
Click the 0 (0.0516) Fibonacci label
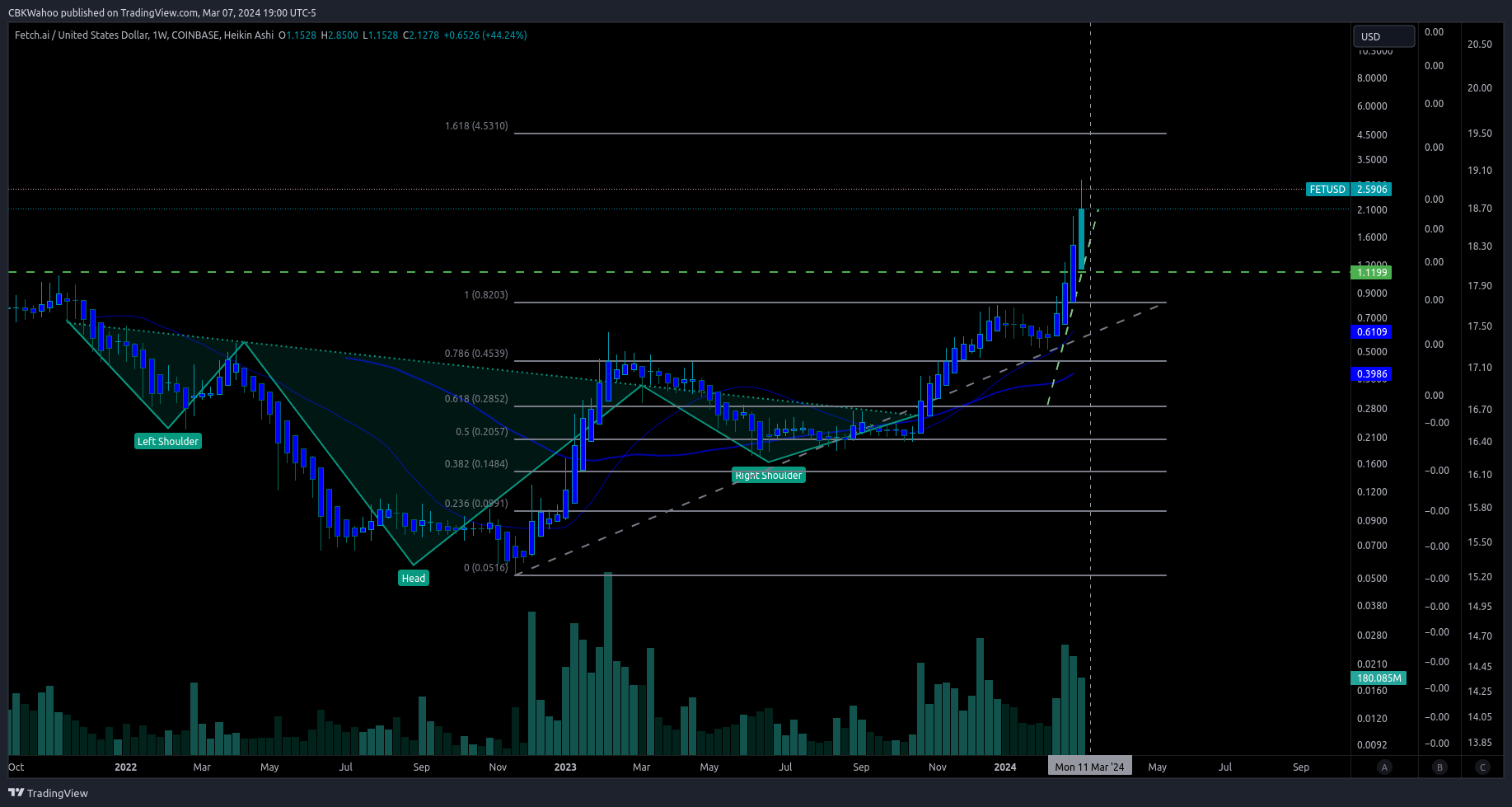pyautogui.click(x=486, y=568)
